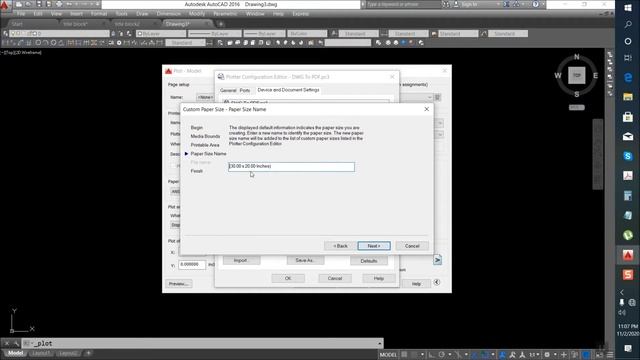
Task: Click Defaults in Plotter Configuration Editor
Action: tap(369, 261)
